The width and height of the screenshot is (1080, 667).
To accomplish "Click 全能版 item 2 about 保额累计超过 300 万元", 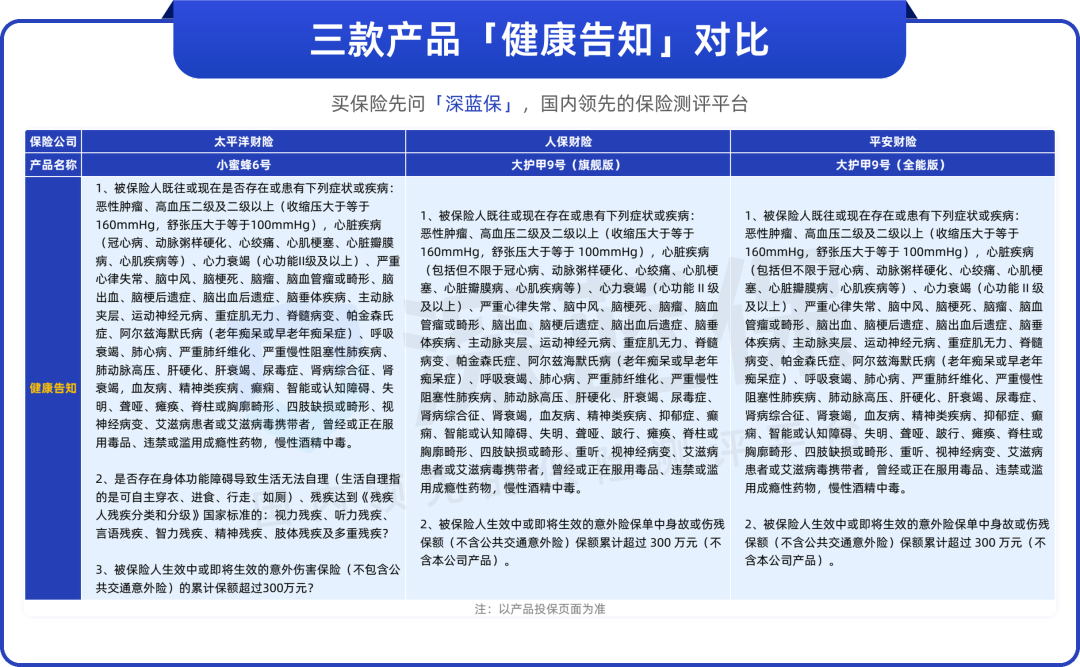I will (895, 542).
